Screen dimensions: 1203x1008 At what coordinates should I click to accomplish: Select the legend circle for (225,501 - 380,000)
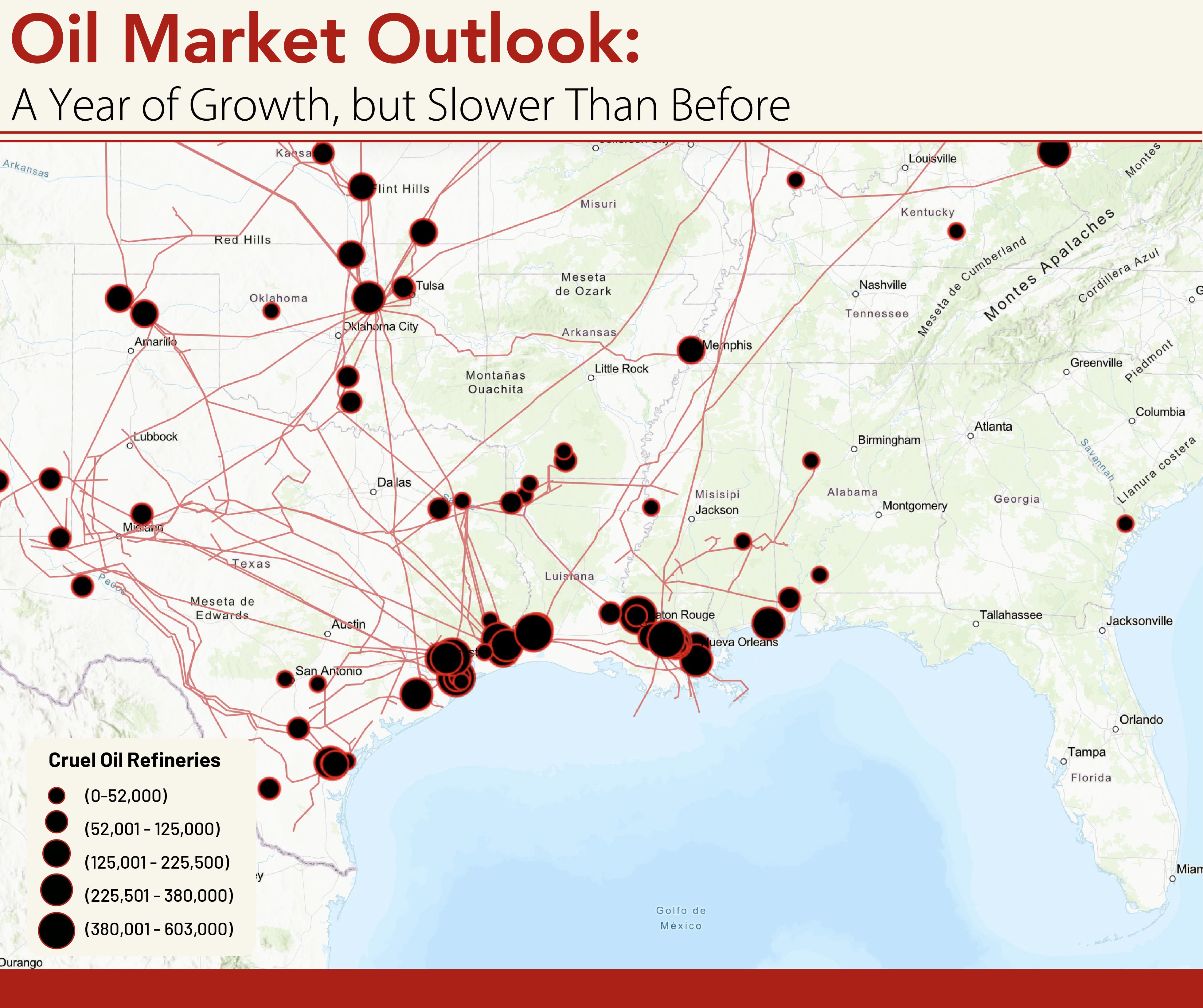tap(57, 890)
